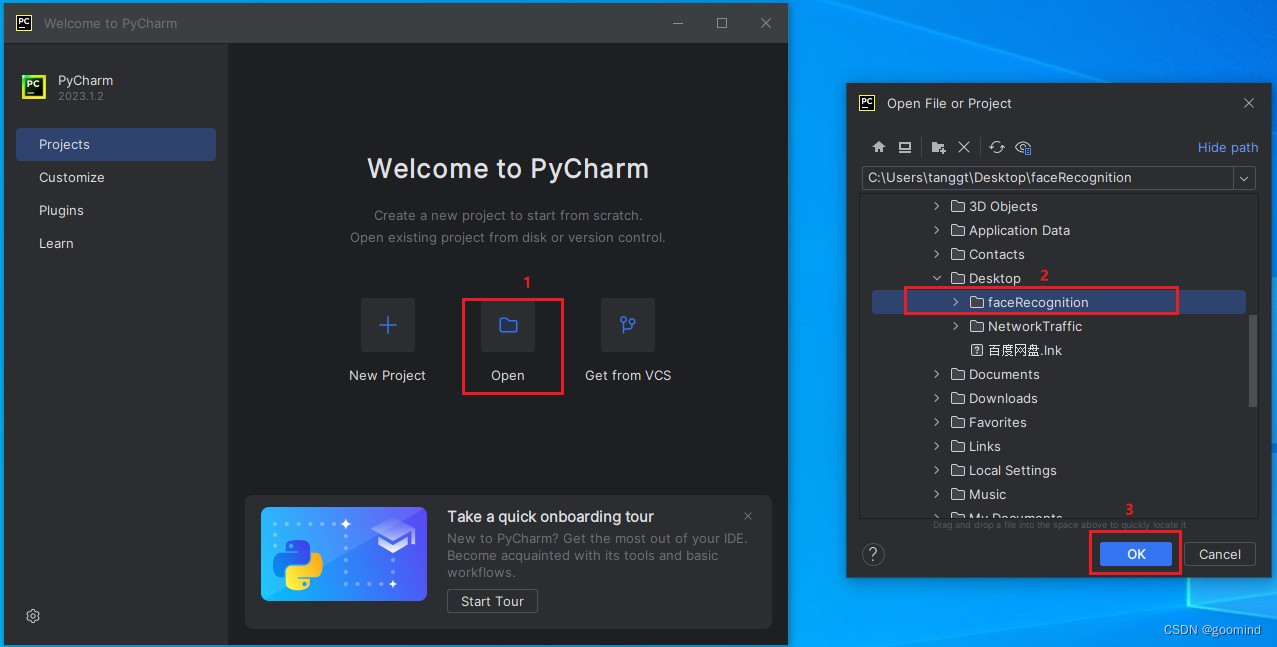The image size is (1277, 647).
Task: Expand the Music folder node
Action: click(x=937, y=494)
